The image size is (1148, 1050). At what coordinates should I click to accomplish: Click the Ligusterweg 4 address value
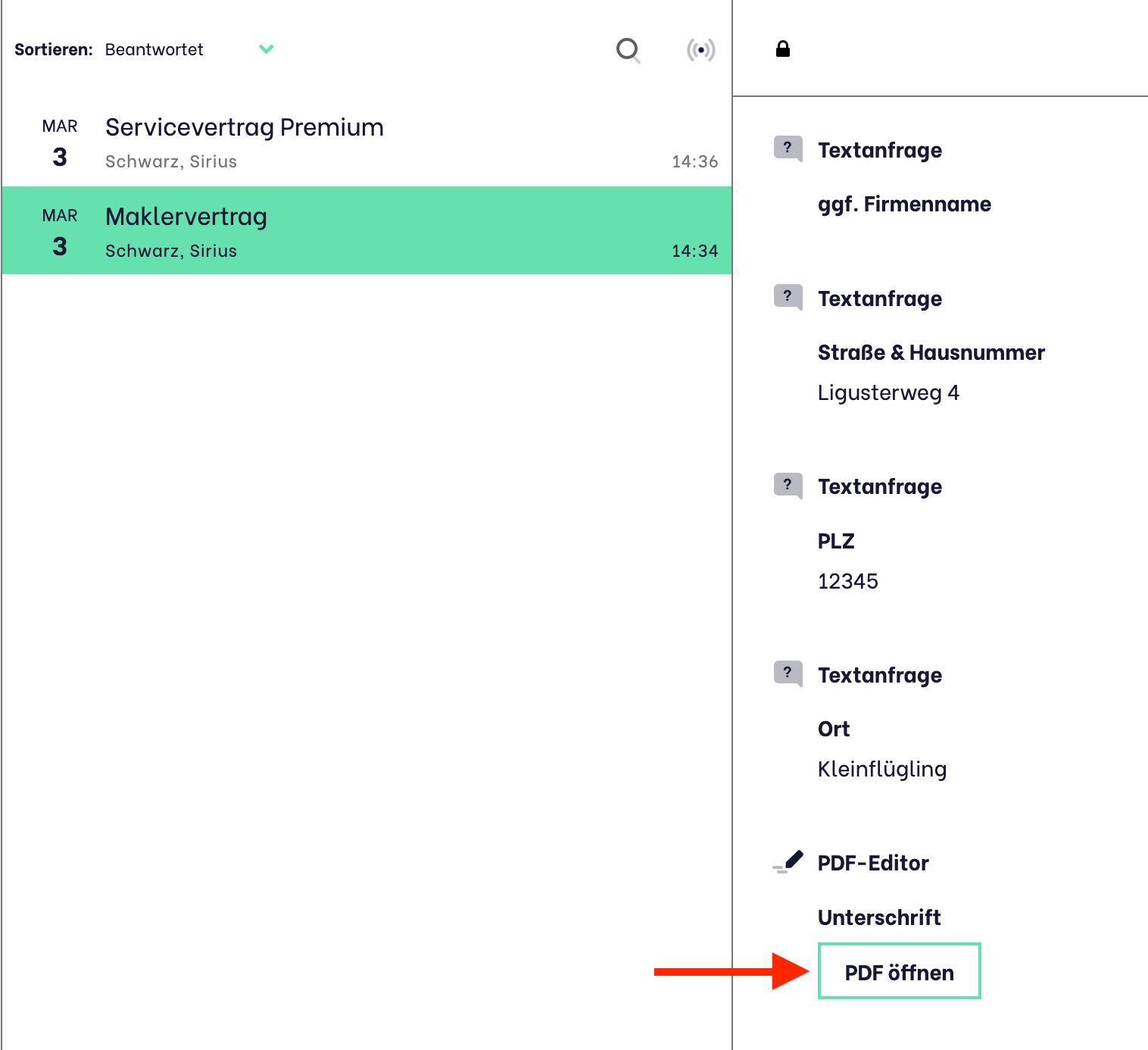[x=888, y=392]
